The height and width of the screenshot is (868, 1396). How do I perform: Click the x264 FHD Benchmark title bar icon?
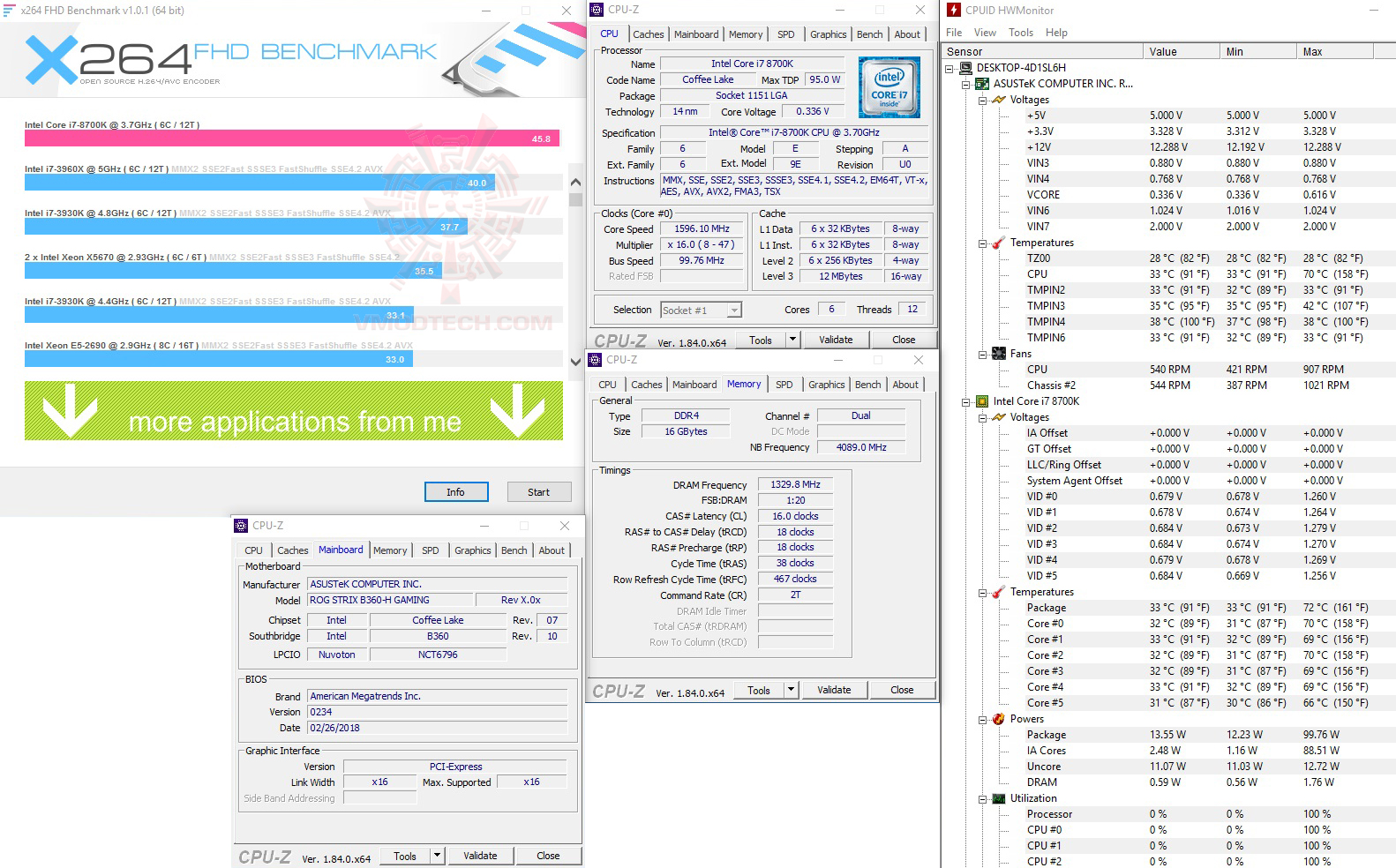coord(10,11)
